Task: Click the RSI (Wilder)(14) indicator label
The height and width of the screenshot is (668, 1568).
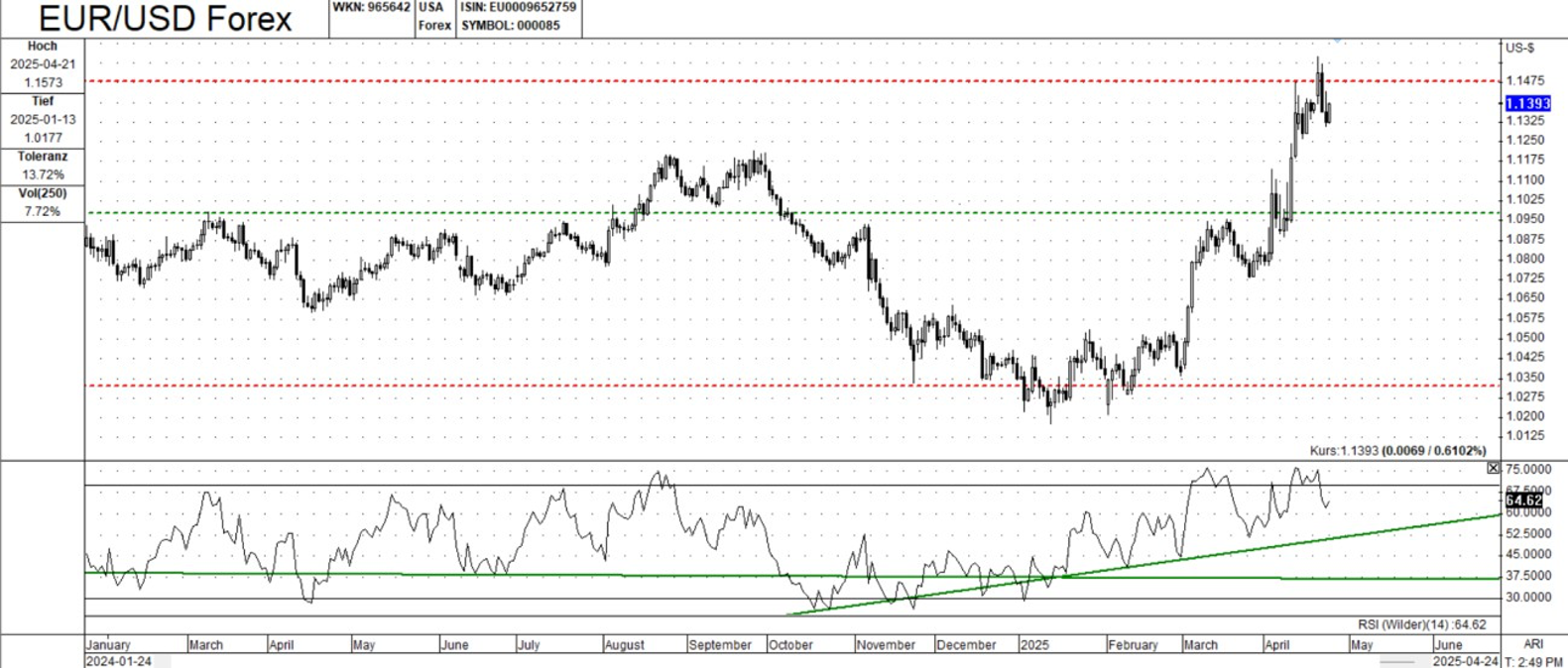Action: [x=1421, y=624]
